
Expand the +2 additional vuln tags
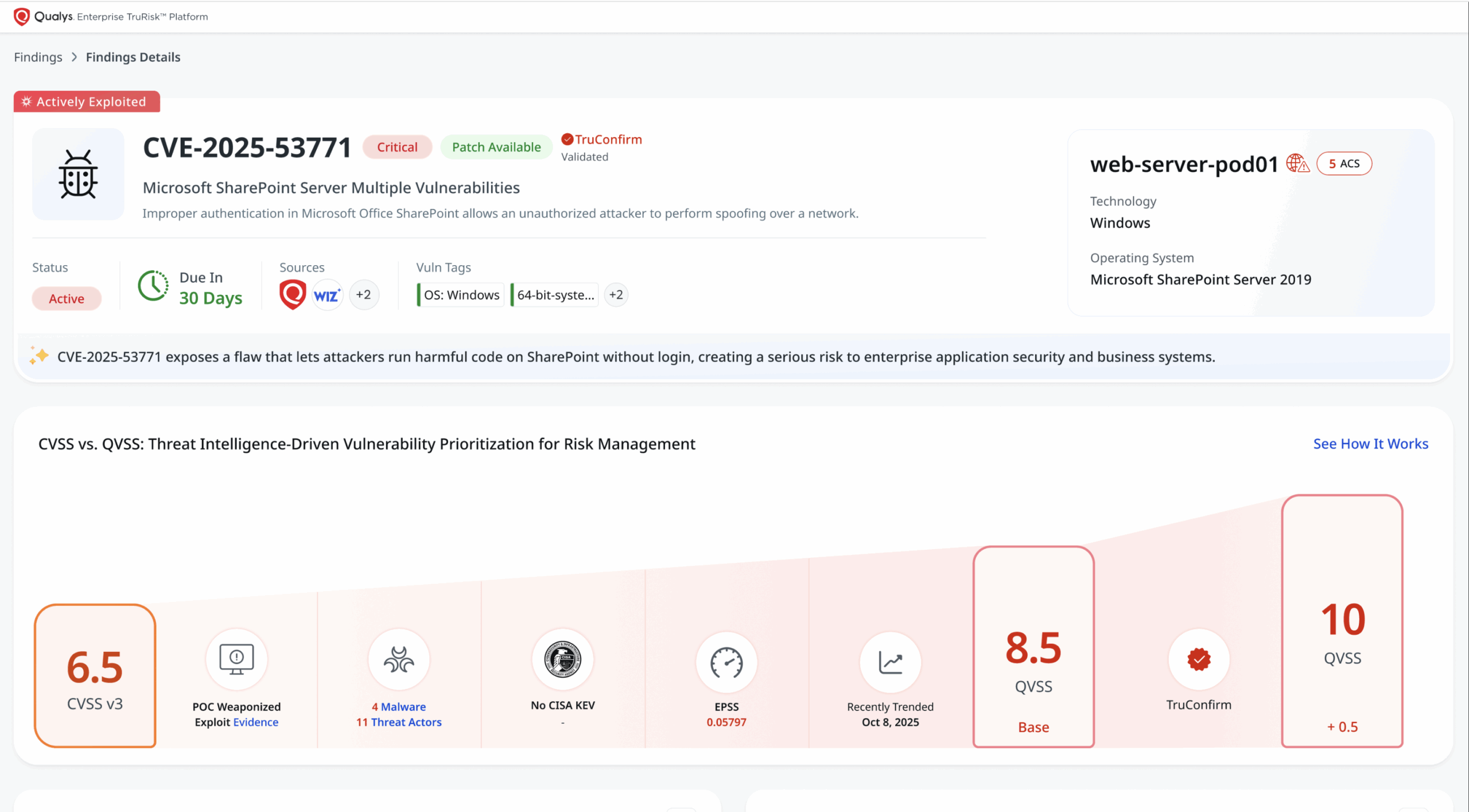(616, 295)
